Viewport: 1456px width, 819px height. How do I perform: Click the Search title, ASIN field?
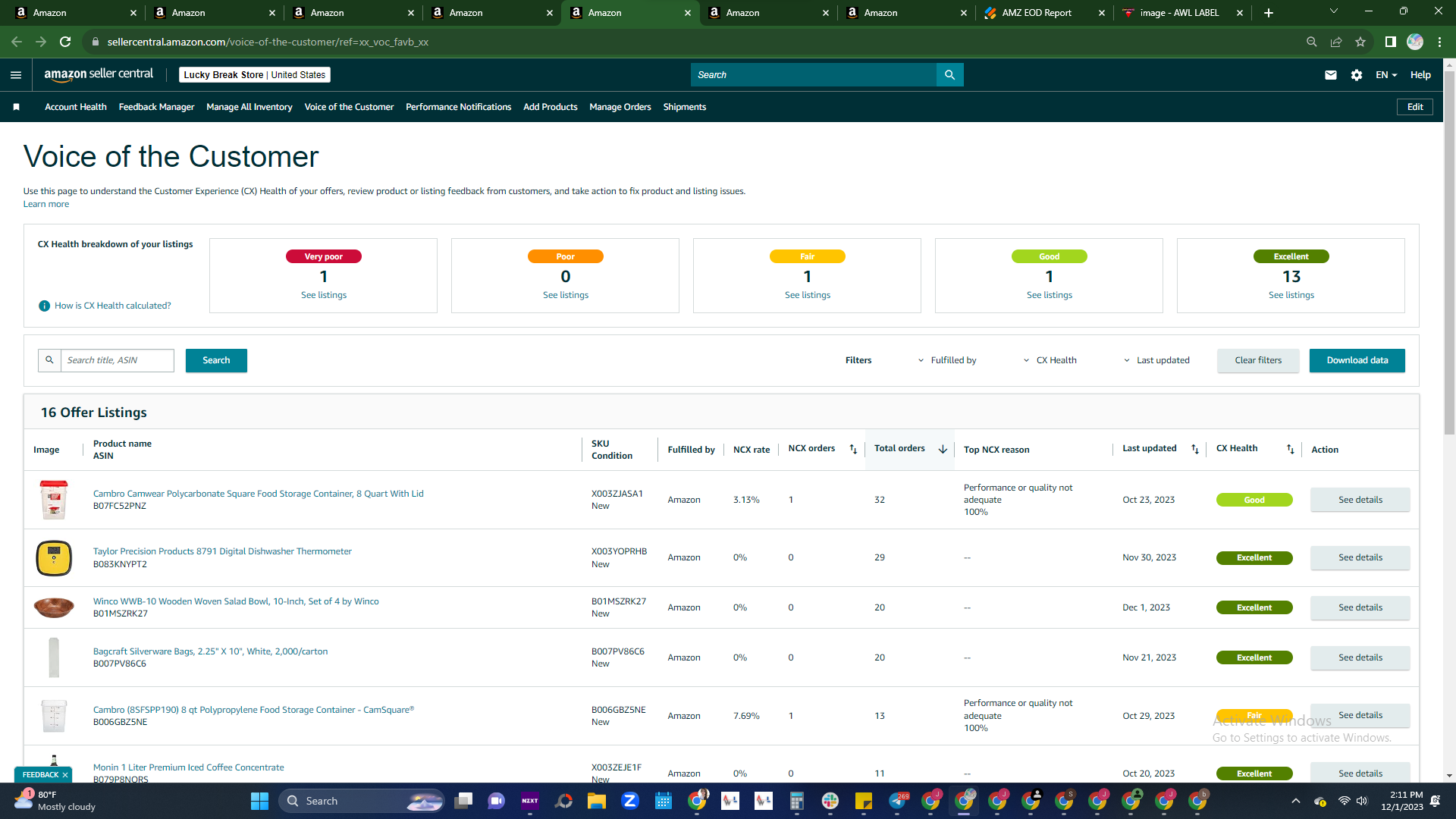click(x=118, y=360)
